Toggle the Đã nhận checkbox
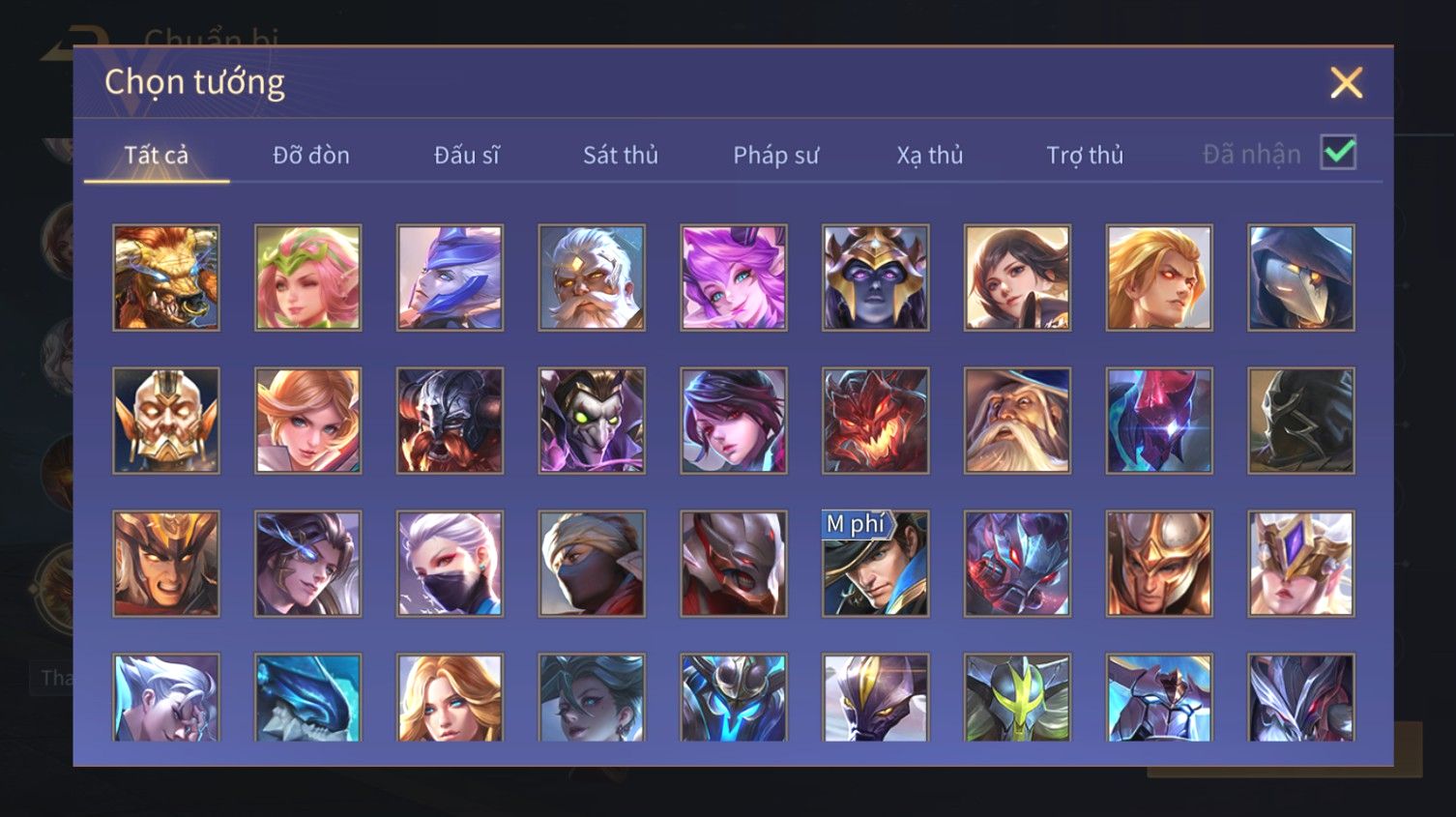The image size is (1456, 817). click(1338, 153)
